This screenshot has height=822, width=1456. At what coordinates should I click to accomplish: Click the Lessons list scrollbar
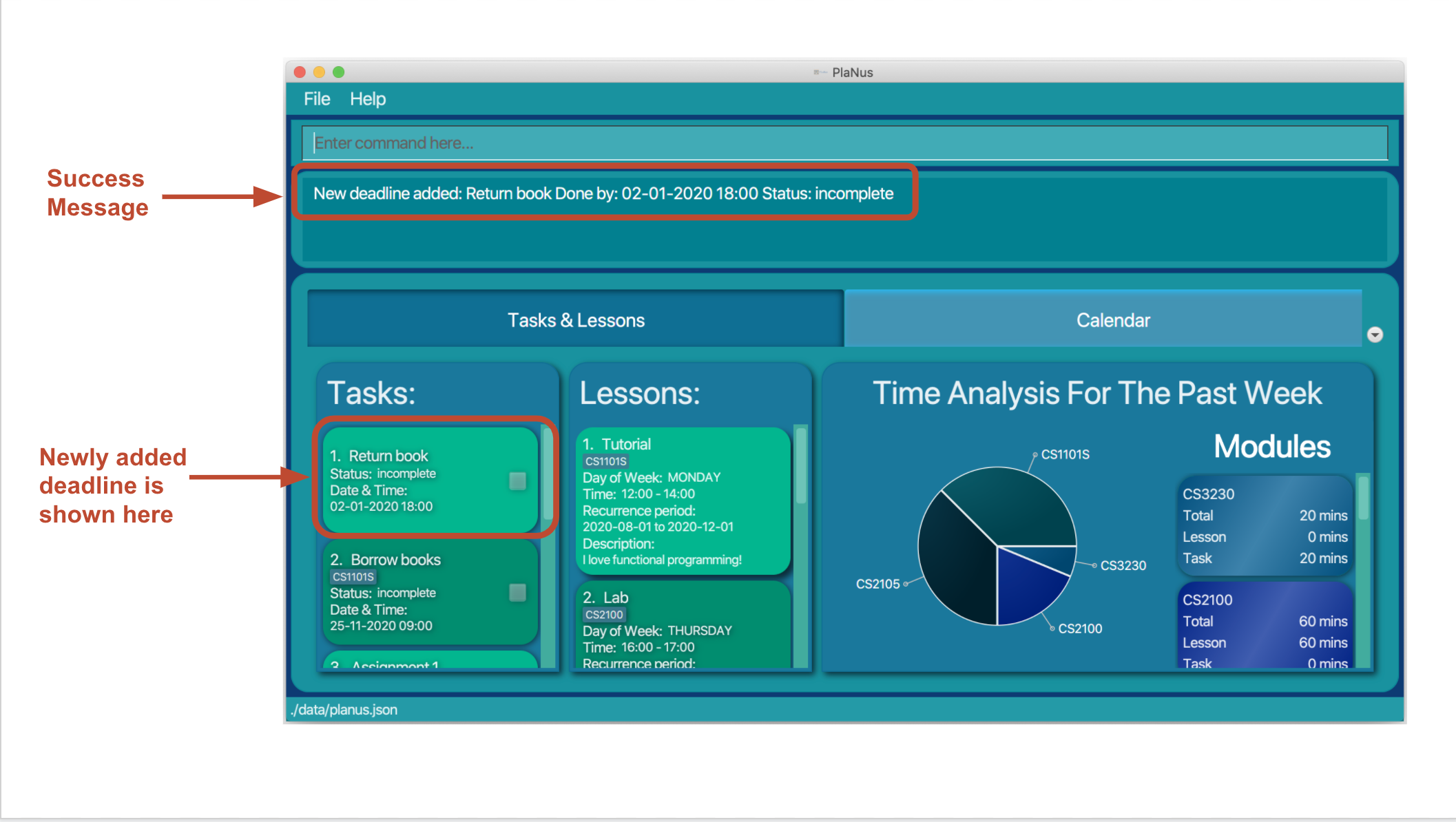point(800,466)
